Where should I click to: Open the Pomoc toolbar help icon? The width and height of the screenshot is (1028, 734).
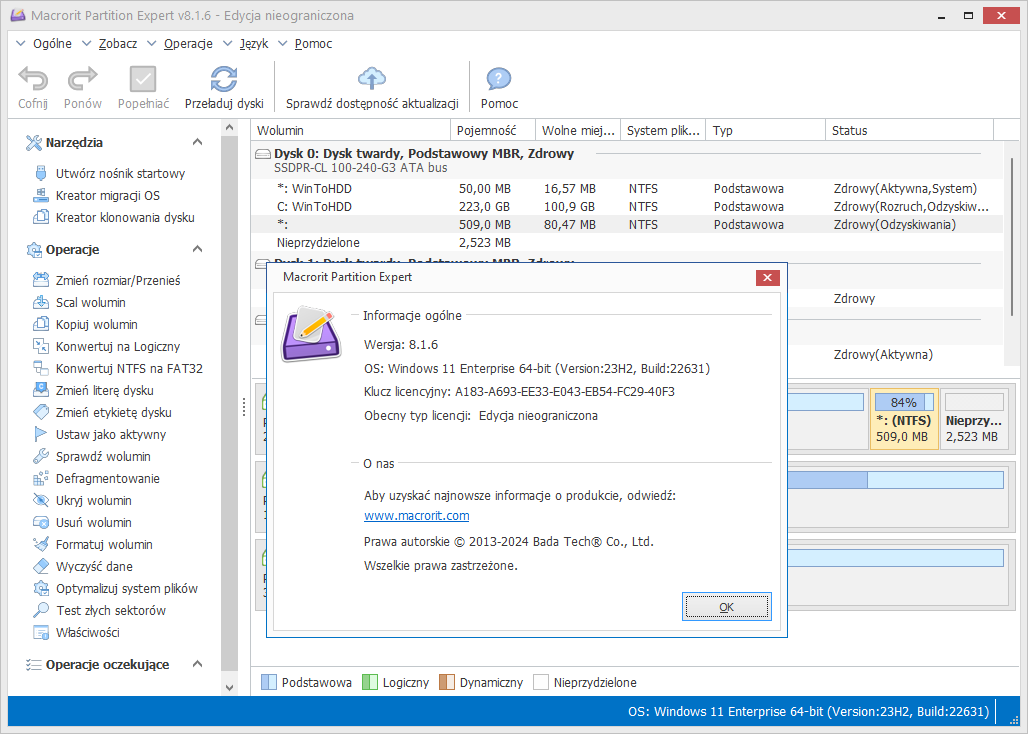point(499,80)
